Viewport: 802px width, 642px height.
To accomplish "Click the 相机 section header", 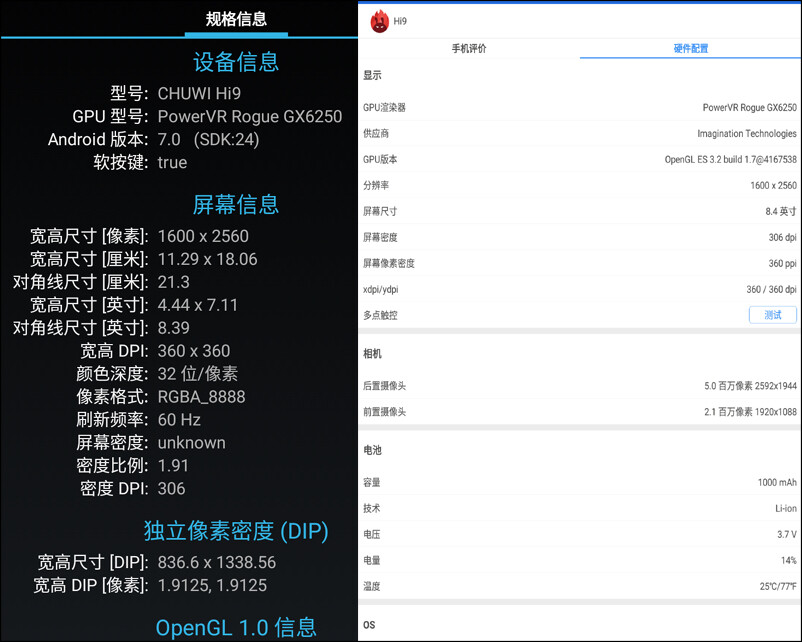I will click(372, 353).
